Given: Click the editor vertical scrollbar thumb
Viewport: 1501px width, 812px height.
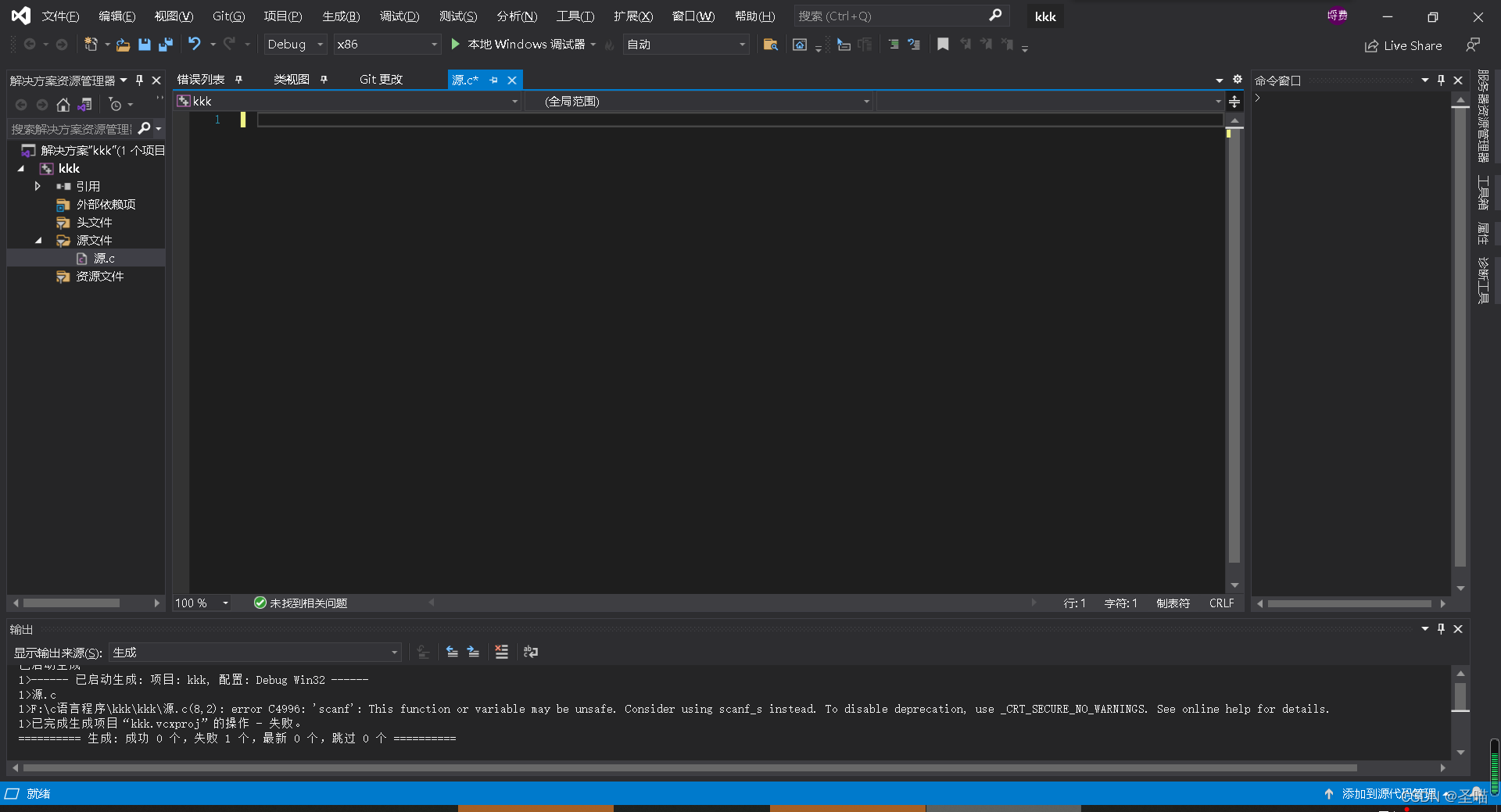Looking at the screenshot, I should pos(1234,345).
